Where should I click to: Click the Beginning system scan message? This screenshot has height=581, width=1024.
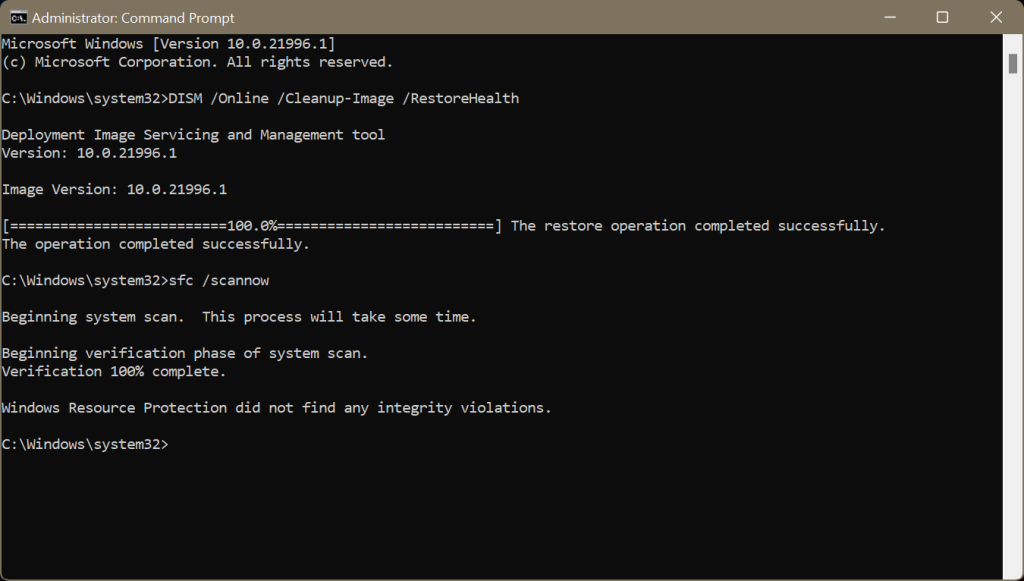[239, 317]
